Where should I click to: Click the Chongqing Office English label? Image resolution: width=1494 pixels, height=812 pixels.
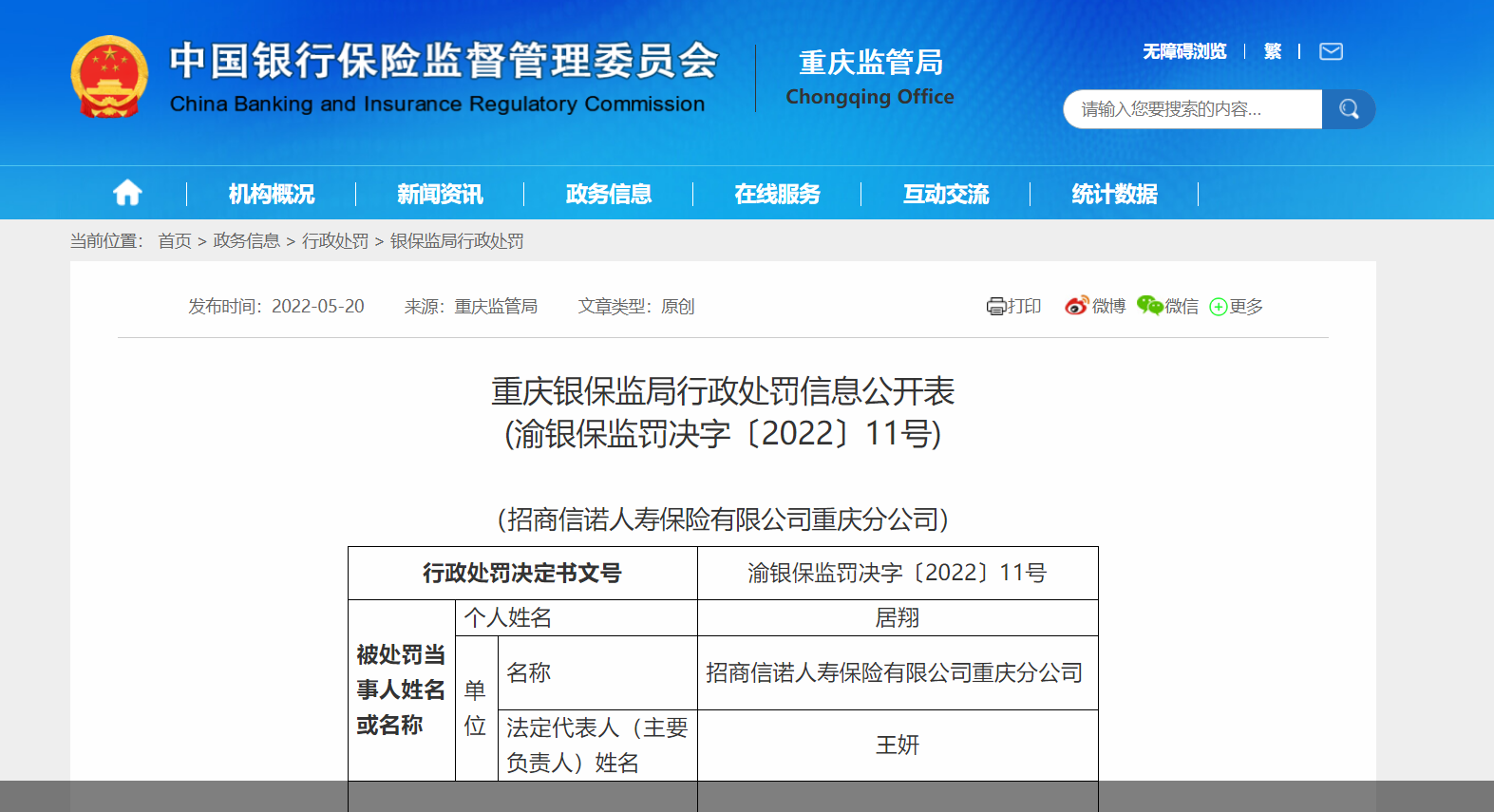870,97
